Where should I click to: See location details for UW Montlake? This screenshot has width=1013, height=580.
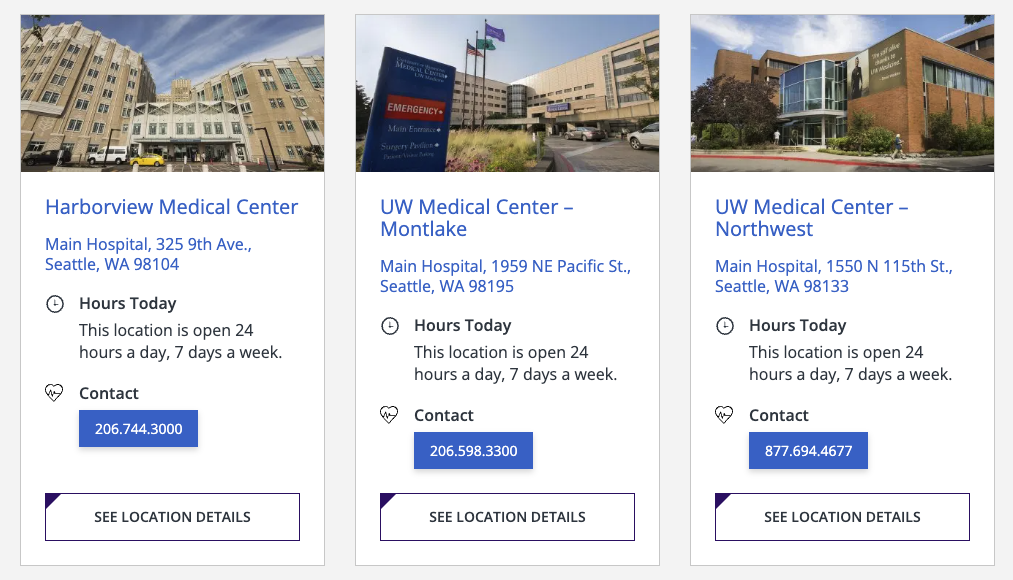click(507, 517)
